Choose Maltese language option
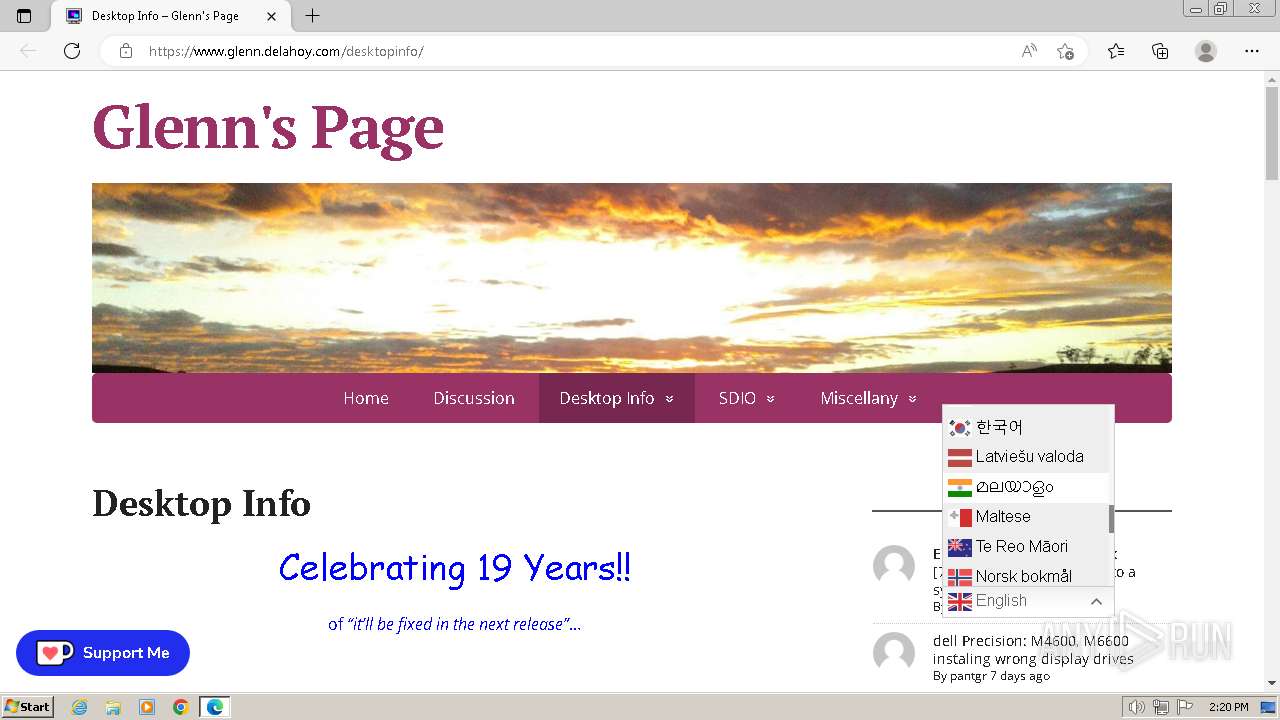This screenshot has width=1280, height=720. click(1026, 517)
